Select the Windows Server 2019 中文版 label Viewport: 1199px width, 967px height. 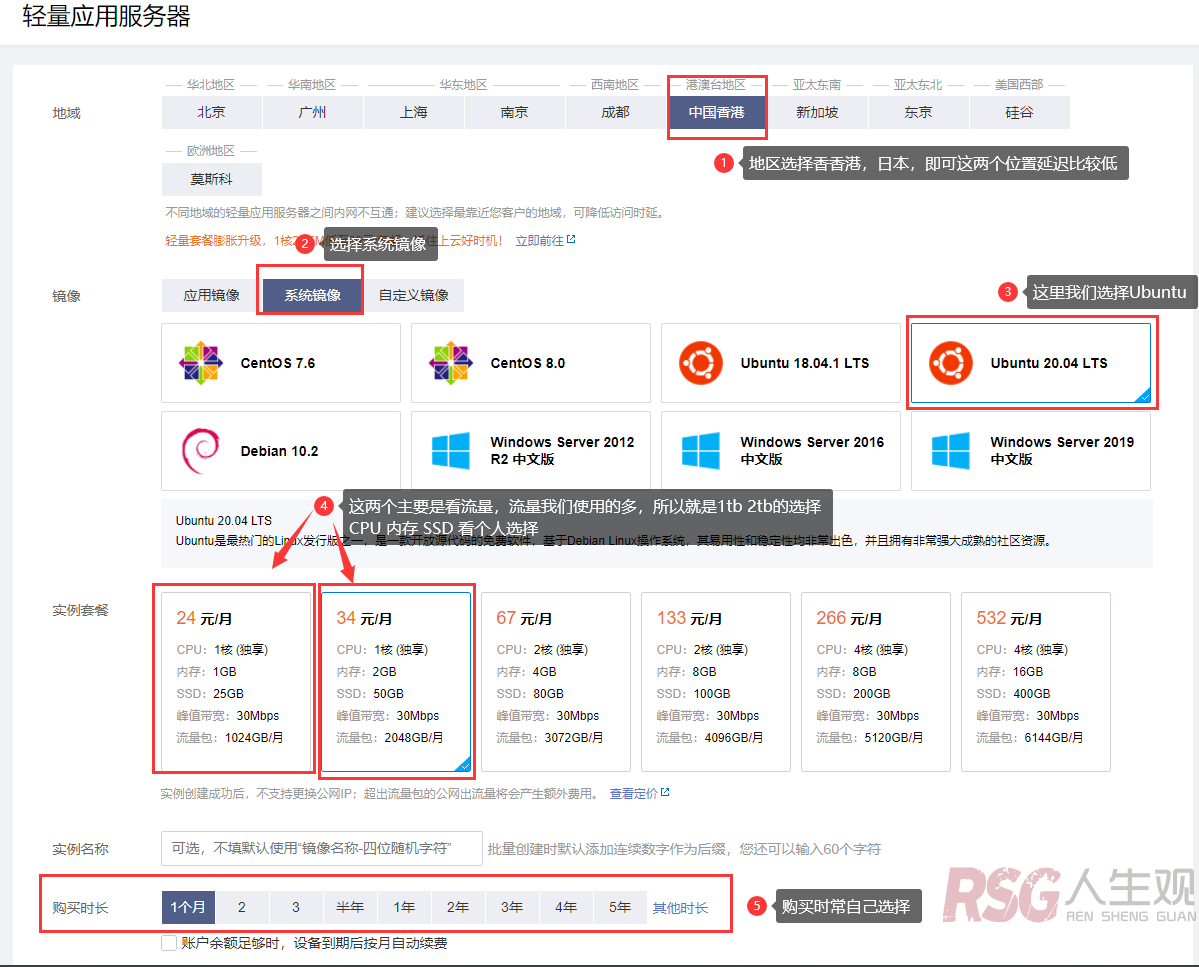point(1062,450)
